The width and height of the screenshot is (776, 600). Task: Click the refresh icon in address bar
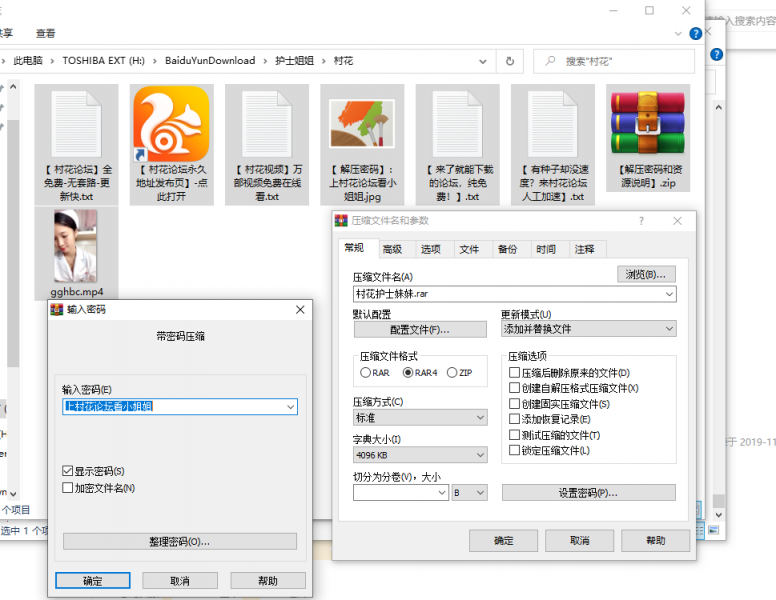pyautogui.click(x=510, y=61)
